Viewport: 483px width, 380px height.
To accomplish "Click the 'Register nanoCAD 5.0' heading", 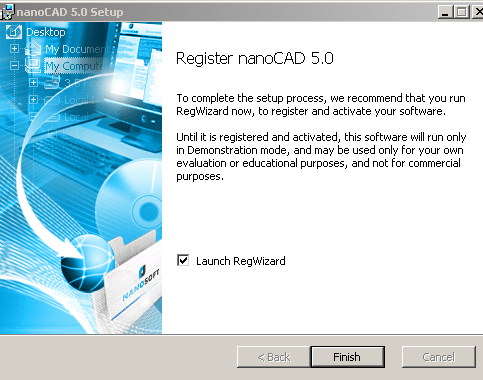I will pyautogui.click(x=255, y=59).
